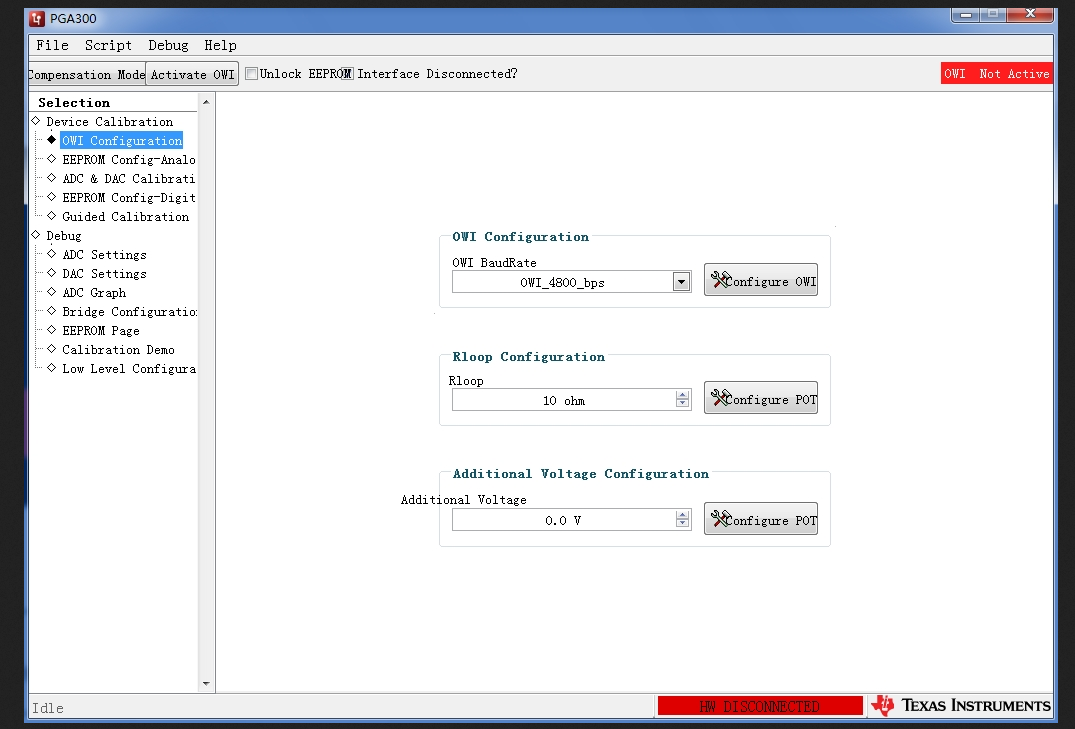1075x729 pixels.
Task: Click the HW DISCONNECTED status indicator
Action: (x=760, y=706)
